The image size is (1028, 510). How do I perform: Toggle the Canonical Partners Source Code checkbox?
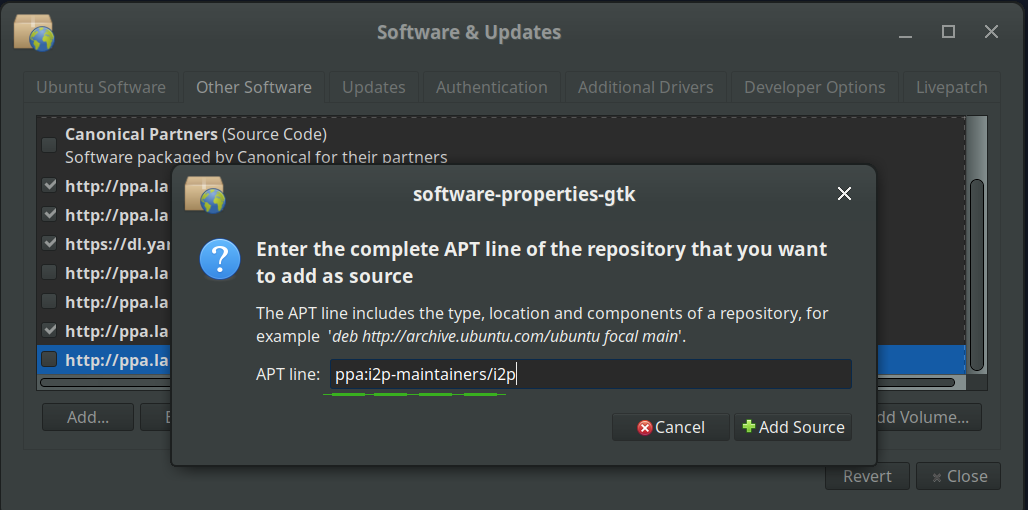point(49,145)
